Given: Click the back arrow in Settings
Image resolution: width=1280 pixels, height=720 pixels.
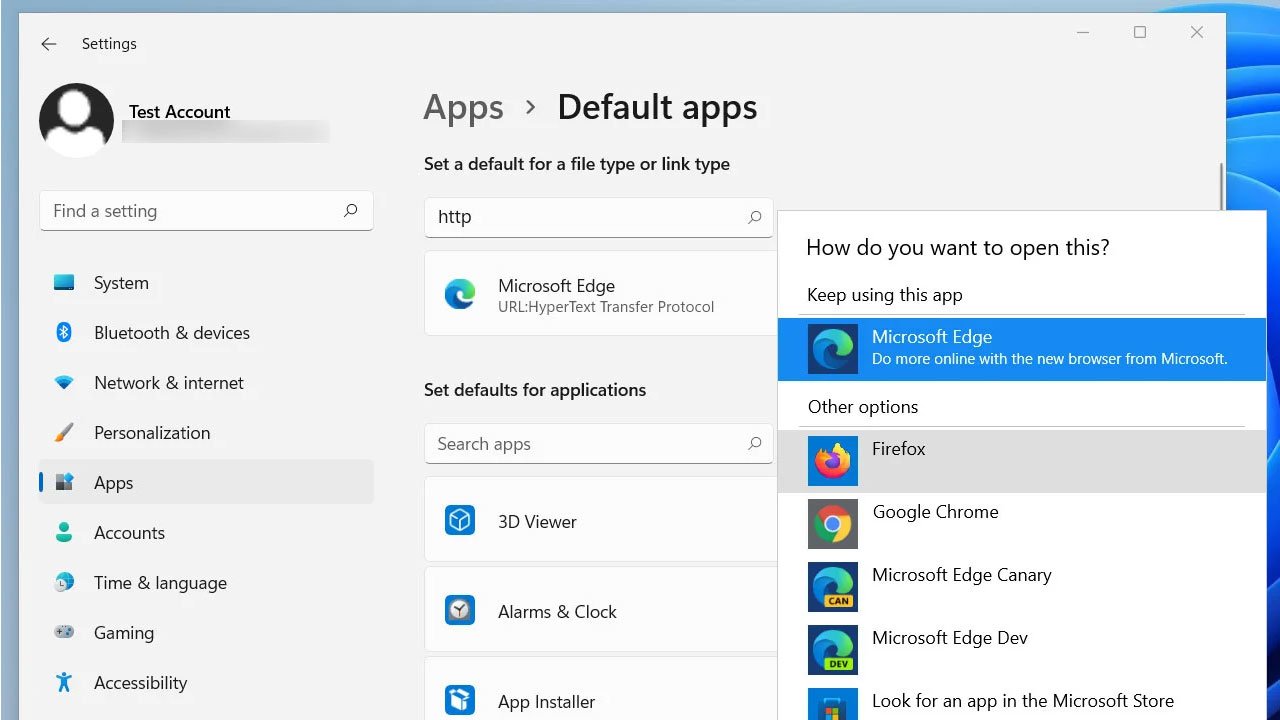Looking at the screenshot, I should pyautogui.click(x=48, y=44).
